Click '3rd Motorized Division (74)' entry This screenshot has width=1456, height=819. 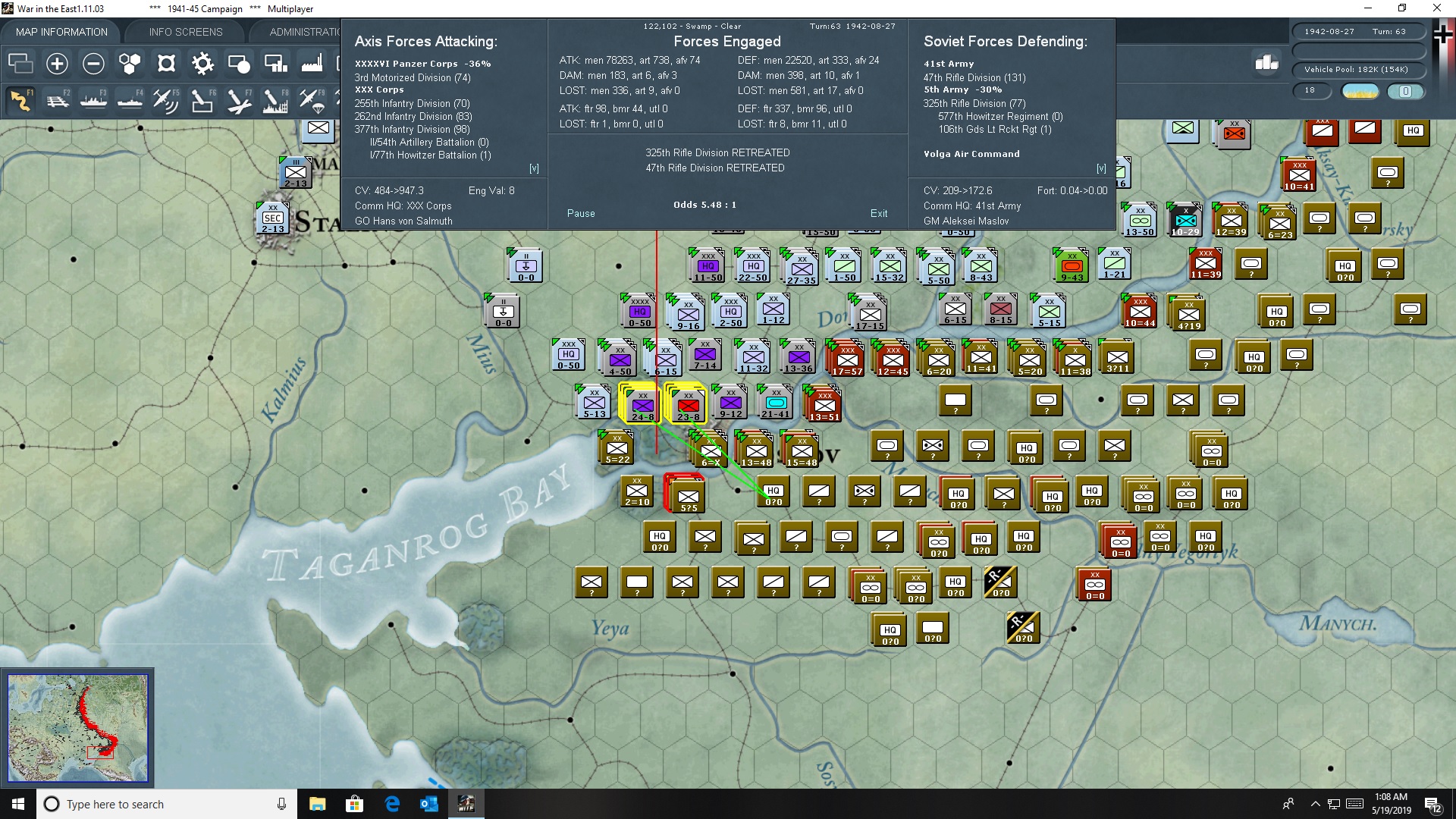pos(413,78)
